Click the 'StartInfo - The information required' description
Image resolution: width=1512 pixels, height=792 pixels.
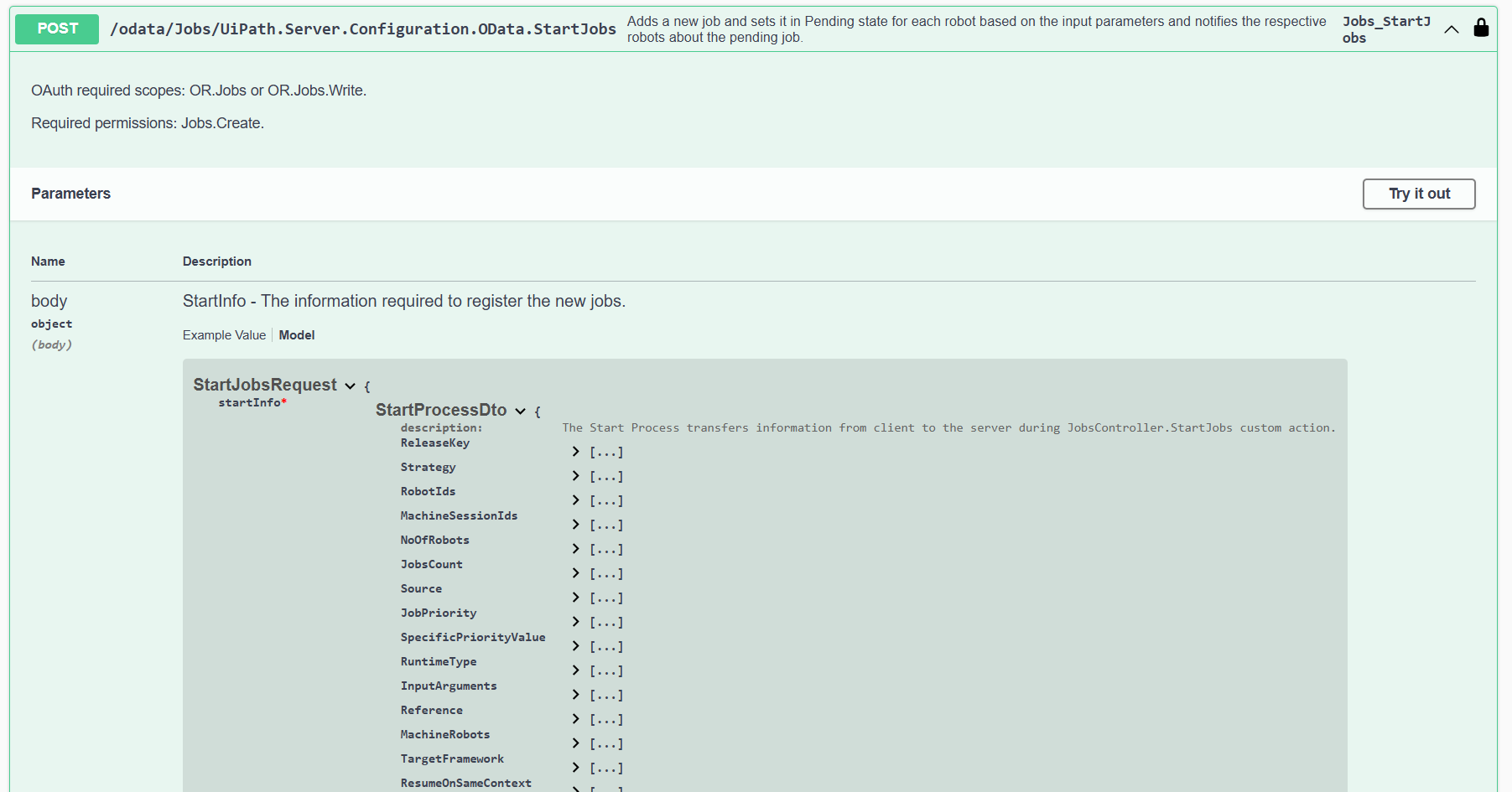pyautogui.click(x=404, y=301)
